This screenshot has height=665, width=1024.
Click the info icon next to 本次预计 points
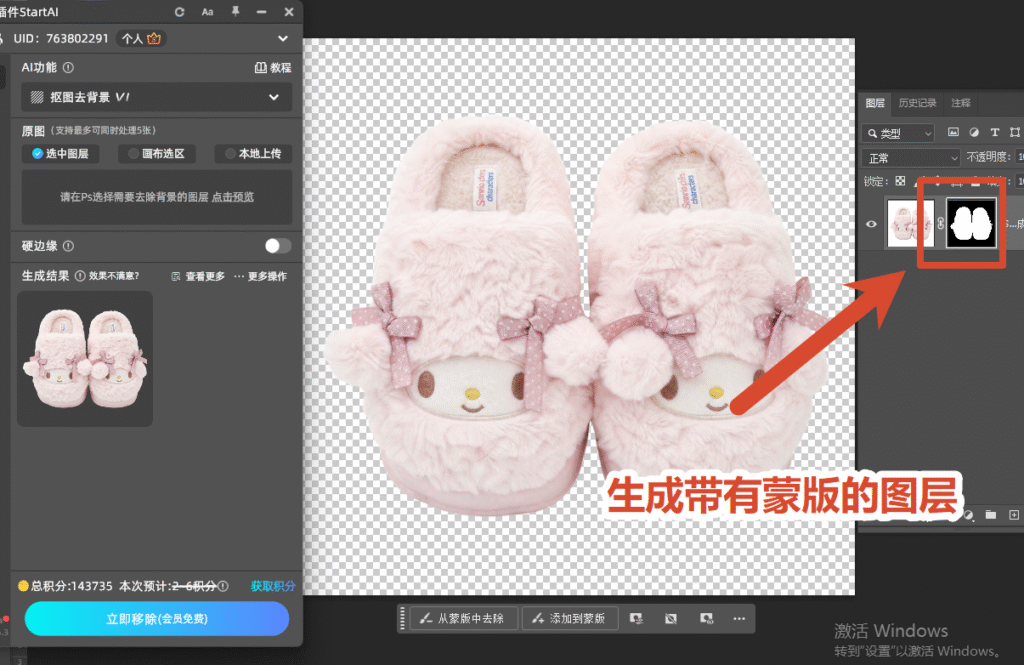pos(223,586)
